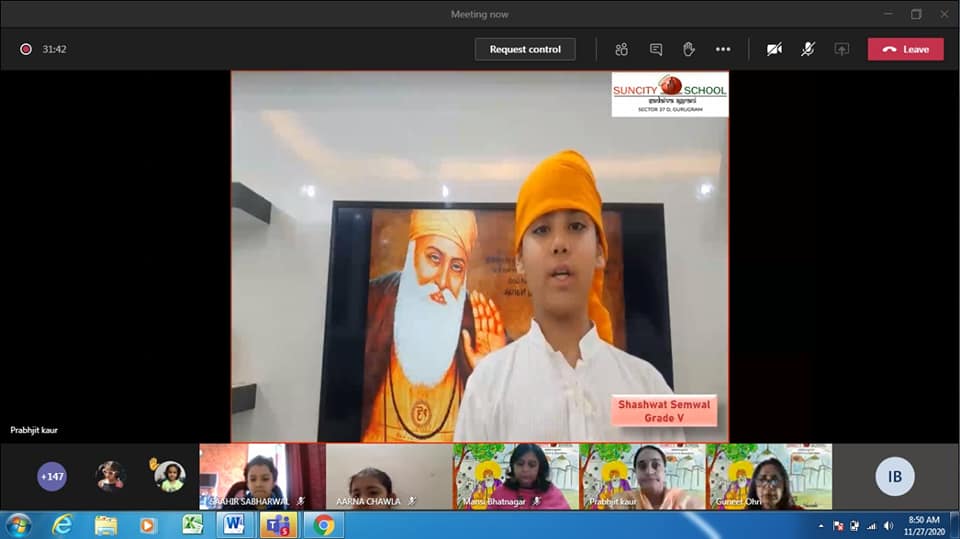Click the IB initials avatar
Screen dimensions: 960x539
click(x=894, y=476)
